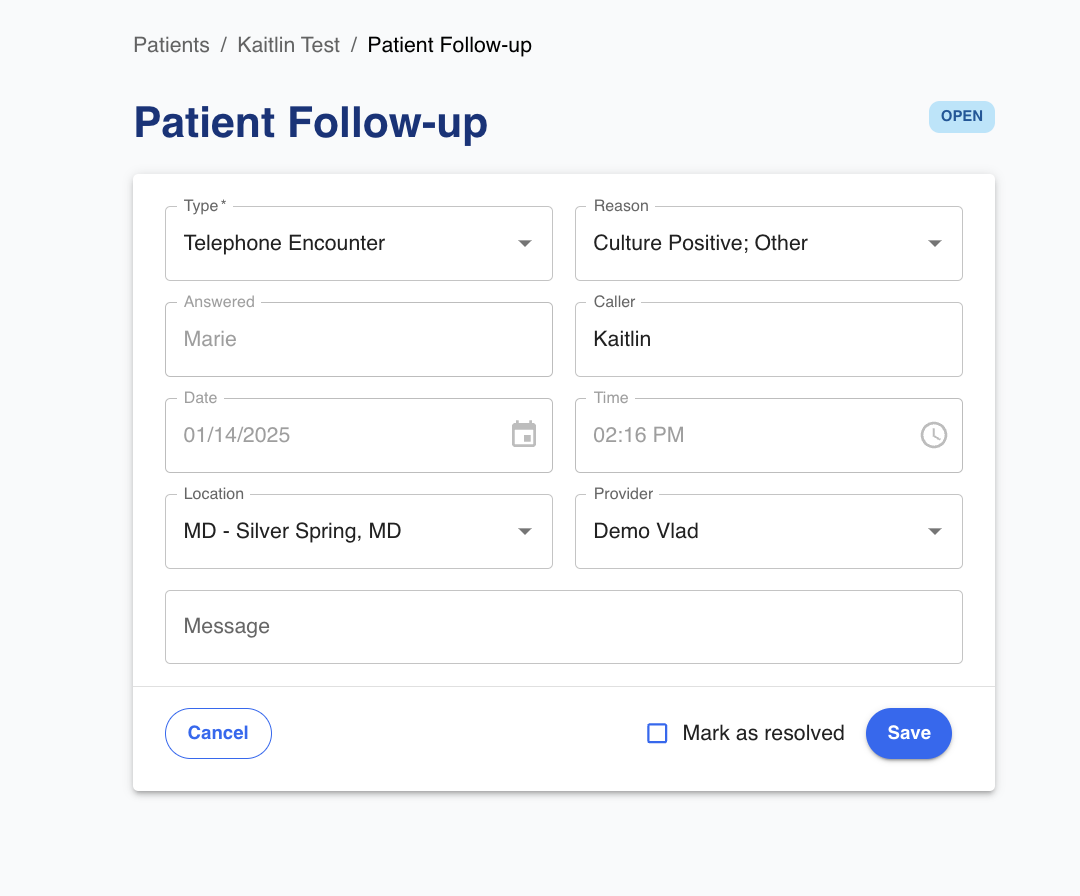Screen dimensions: 1080x896
Task: Click the Time field value 02:16 PM
Action: (x=639, y=435)
